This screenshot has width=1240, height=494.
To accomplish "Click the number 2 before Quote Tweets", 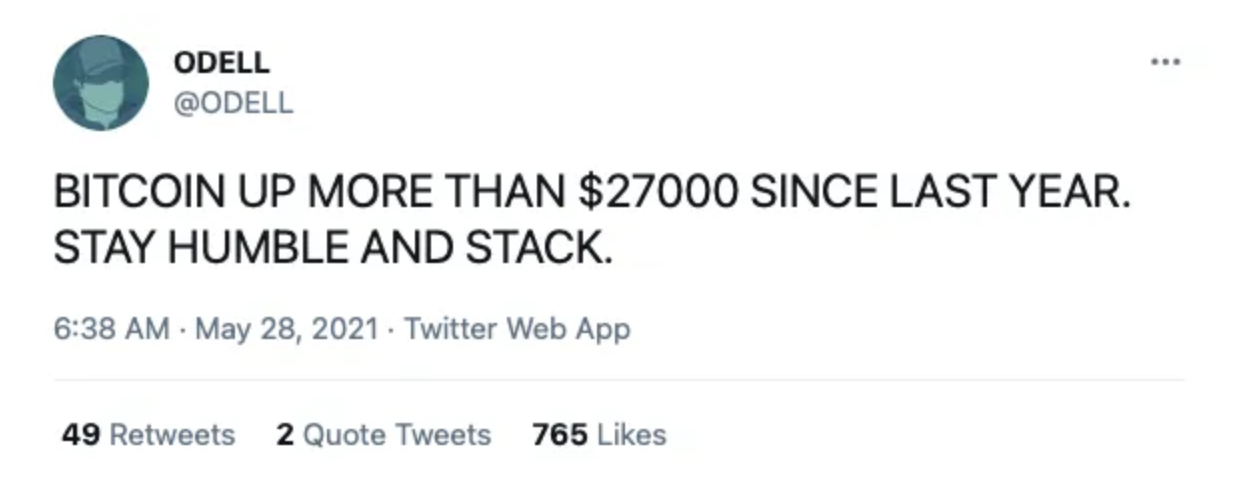I will 285,435.
